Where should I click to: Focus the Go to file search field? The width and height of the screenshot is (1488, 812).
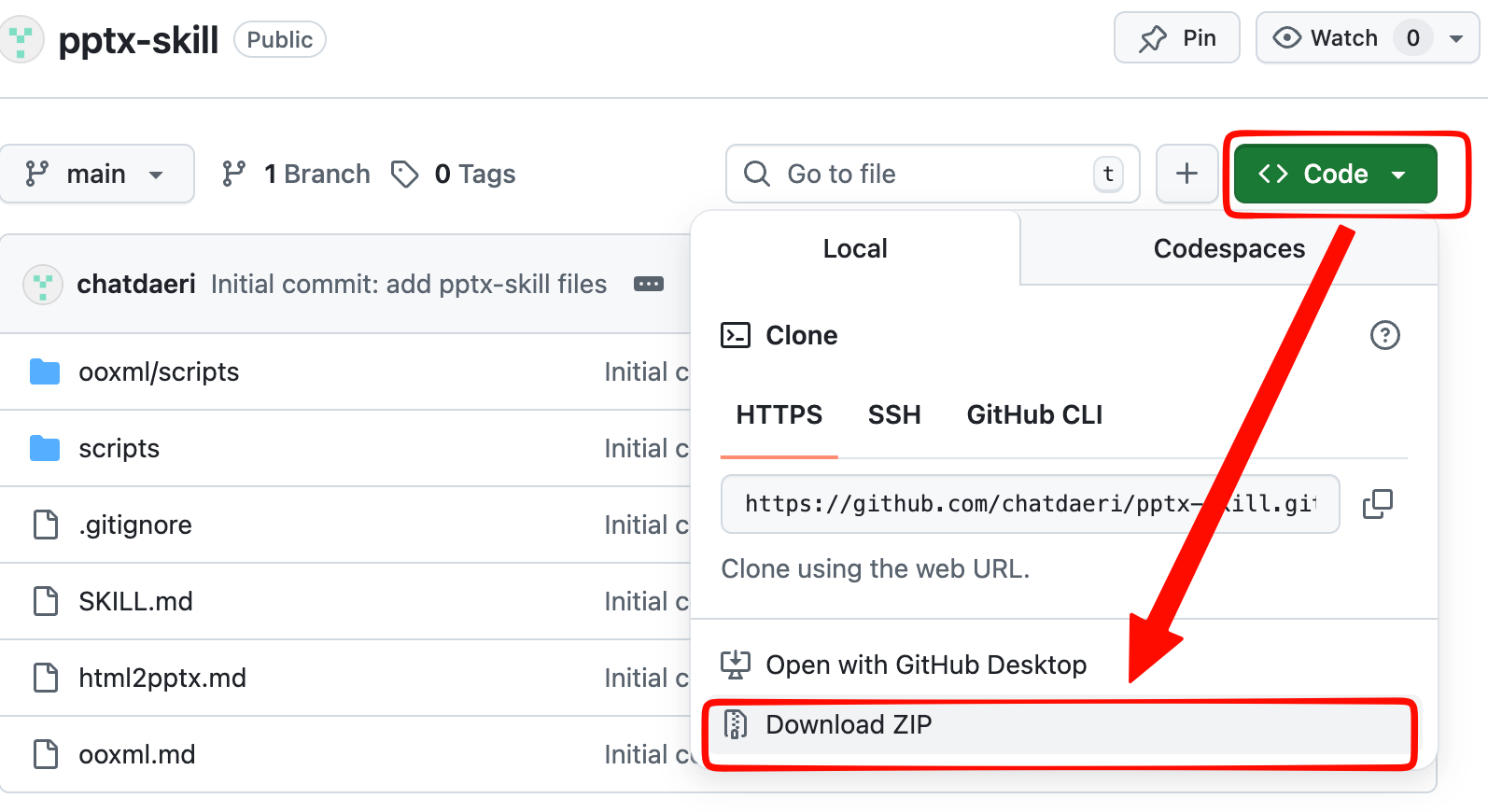933,174
